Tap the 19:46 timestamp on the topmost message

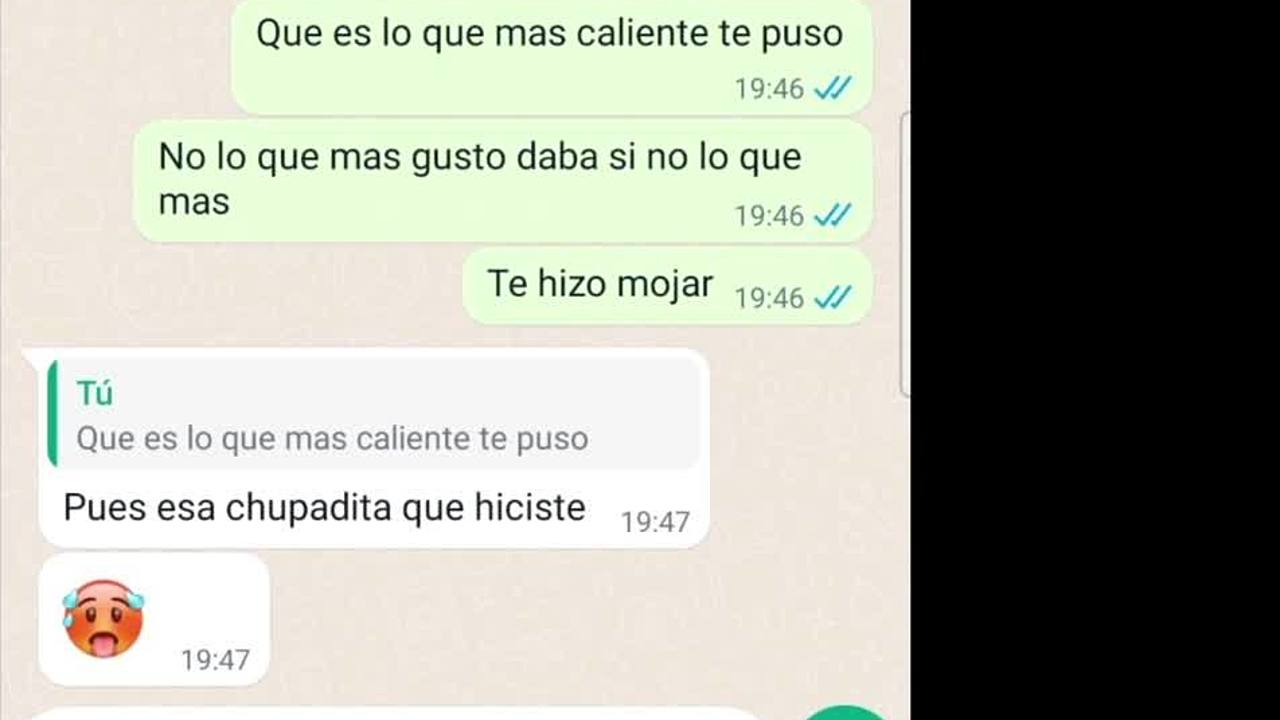click(769, 89)
